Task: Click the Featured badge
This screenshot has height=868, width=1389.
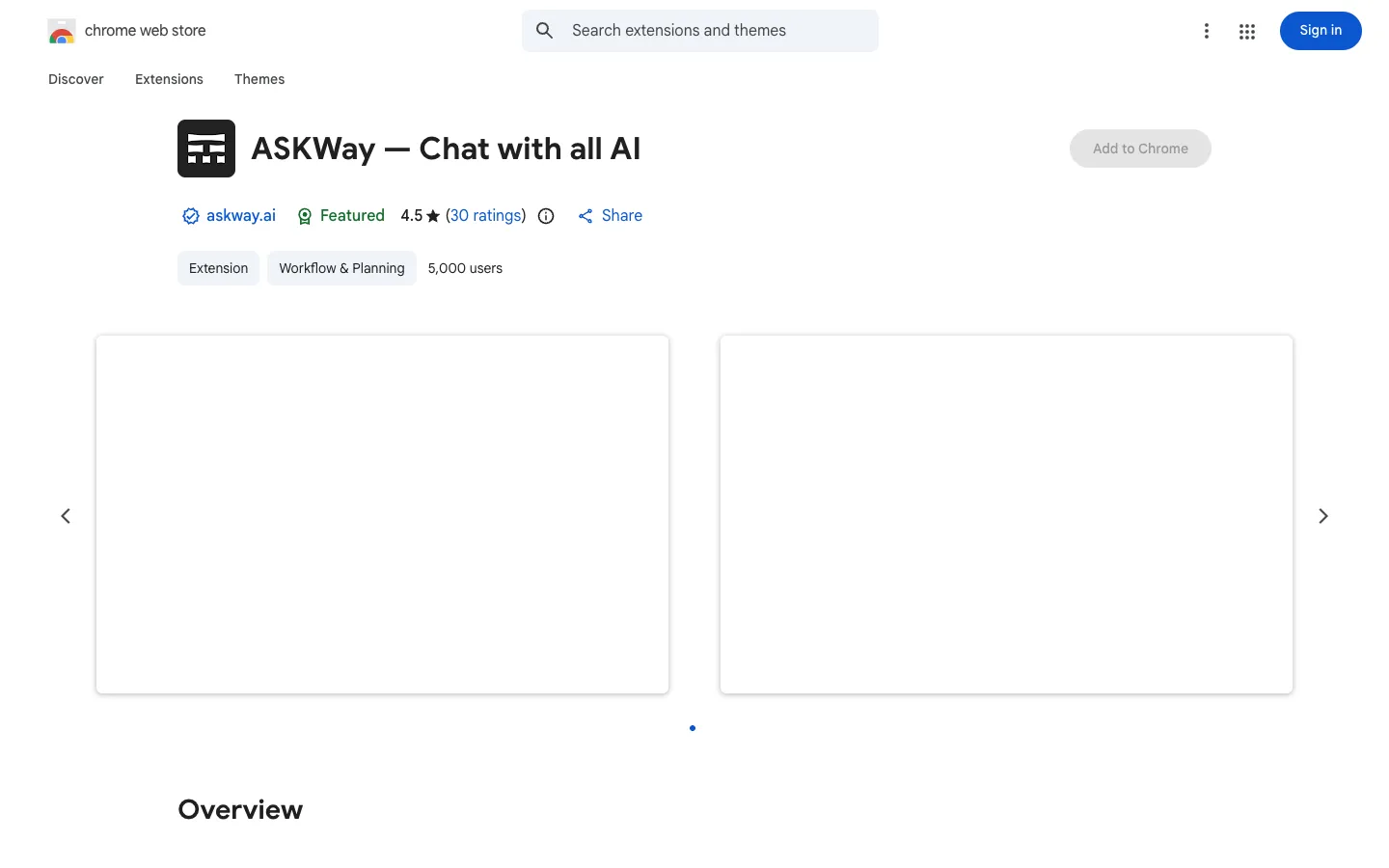Action: 340,216
